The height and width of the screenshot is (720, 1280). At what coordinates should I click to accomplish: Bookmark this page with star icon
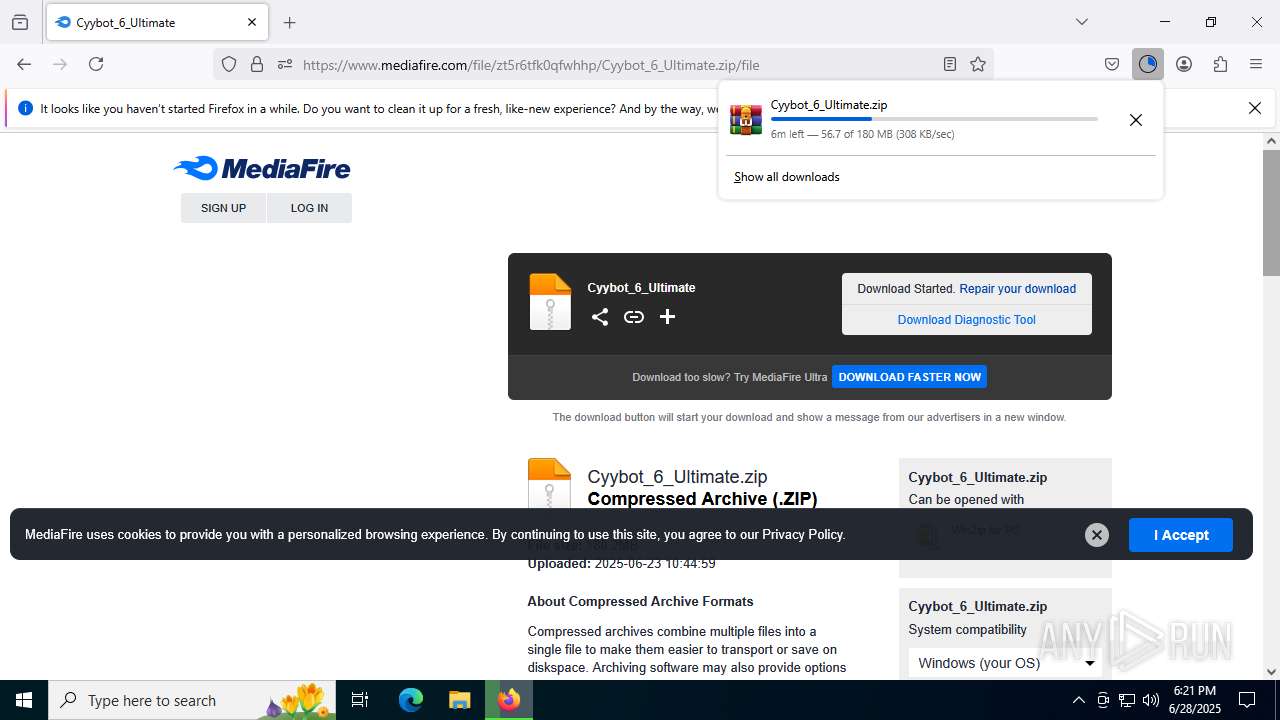click(978, 64)
